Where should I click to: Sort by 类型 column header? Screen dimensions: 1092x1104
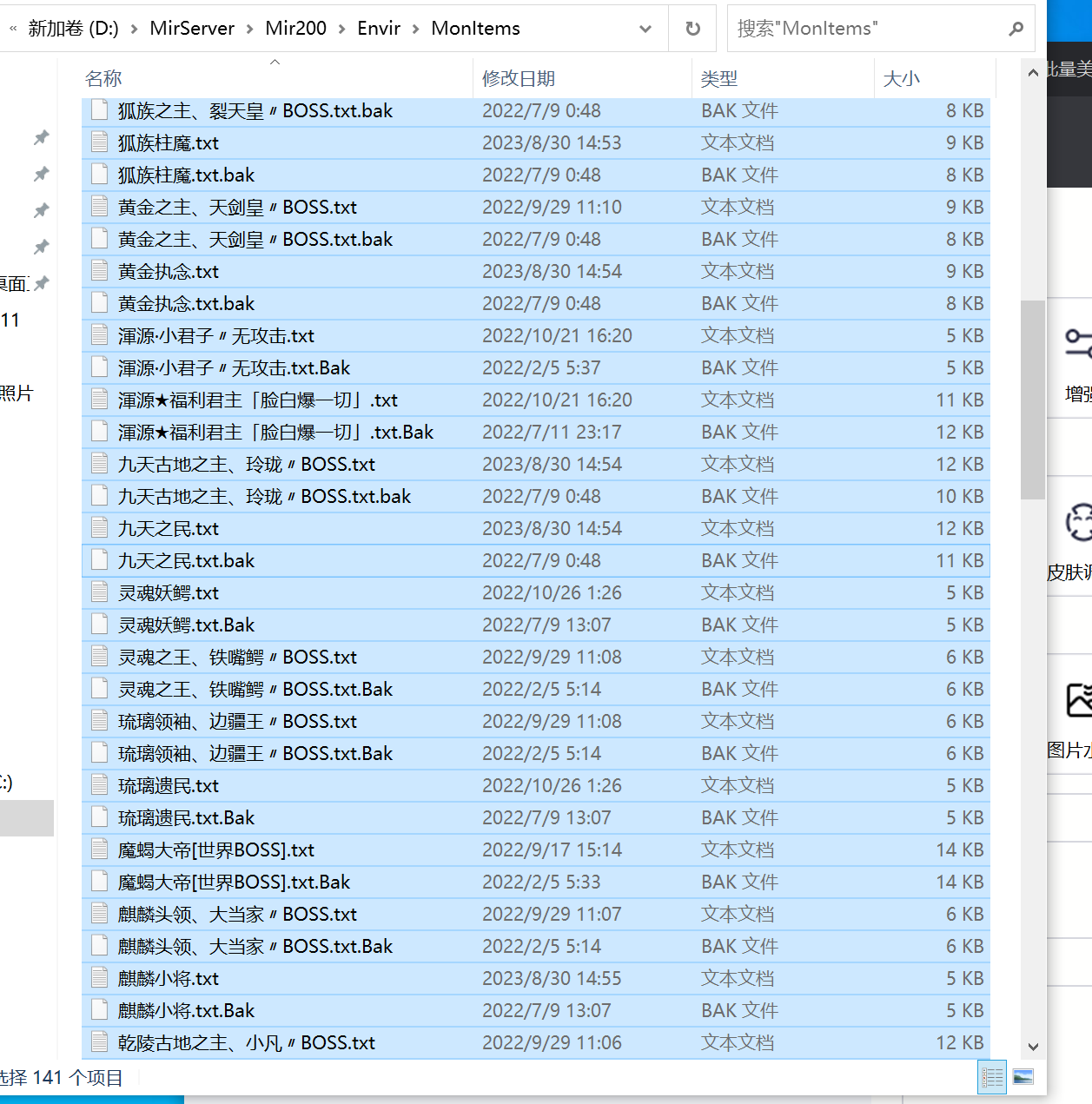(782, 78)
